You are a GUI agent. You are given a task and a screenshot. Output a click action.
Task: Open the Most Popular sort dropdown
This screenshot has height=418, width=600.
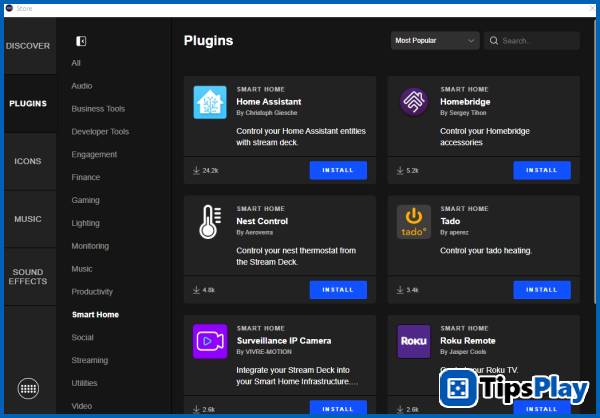[435, 41]
